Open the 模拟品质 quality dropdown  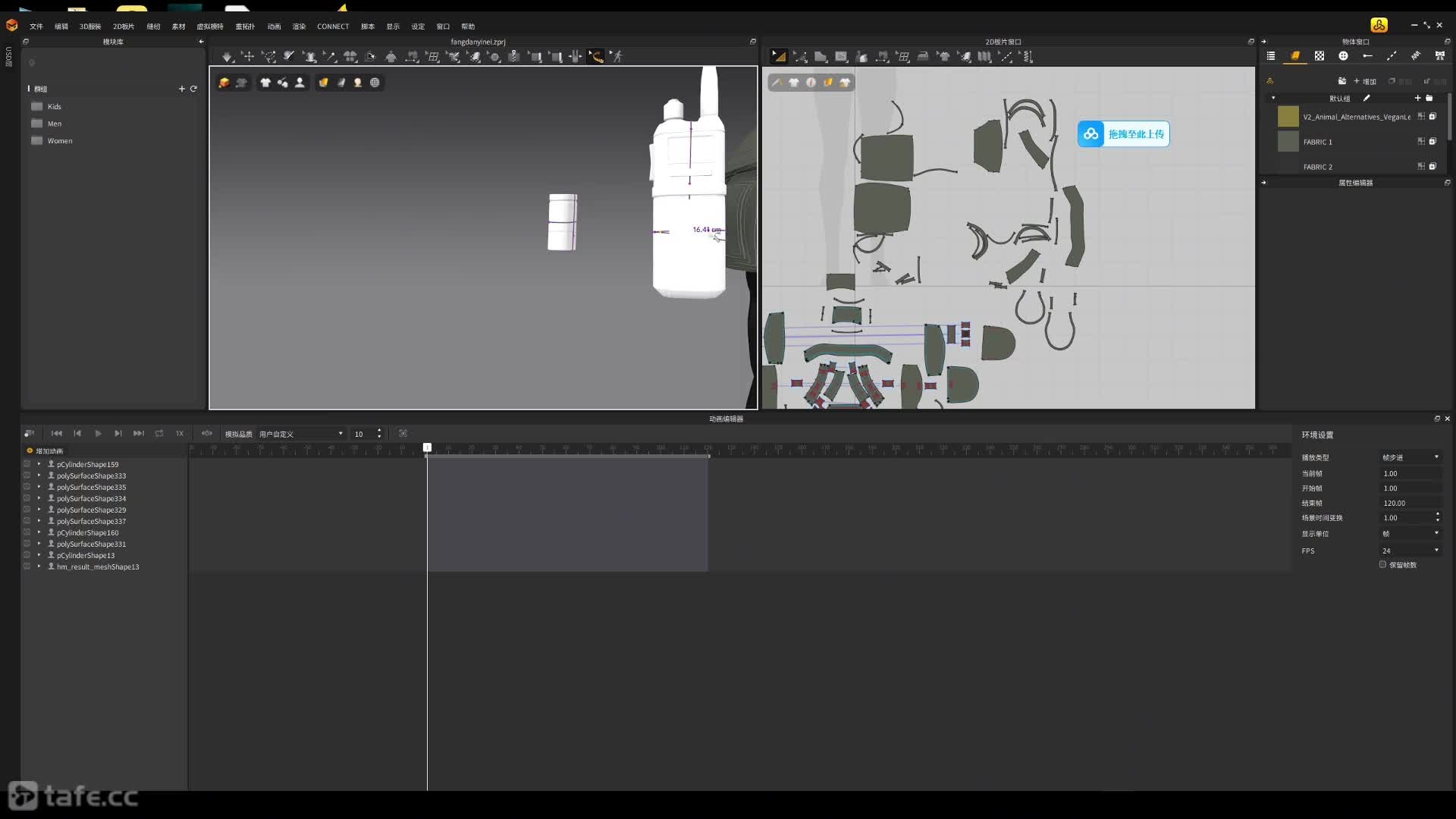pyautogui.click(x=301, y=434)
